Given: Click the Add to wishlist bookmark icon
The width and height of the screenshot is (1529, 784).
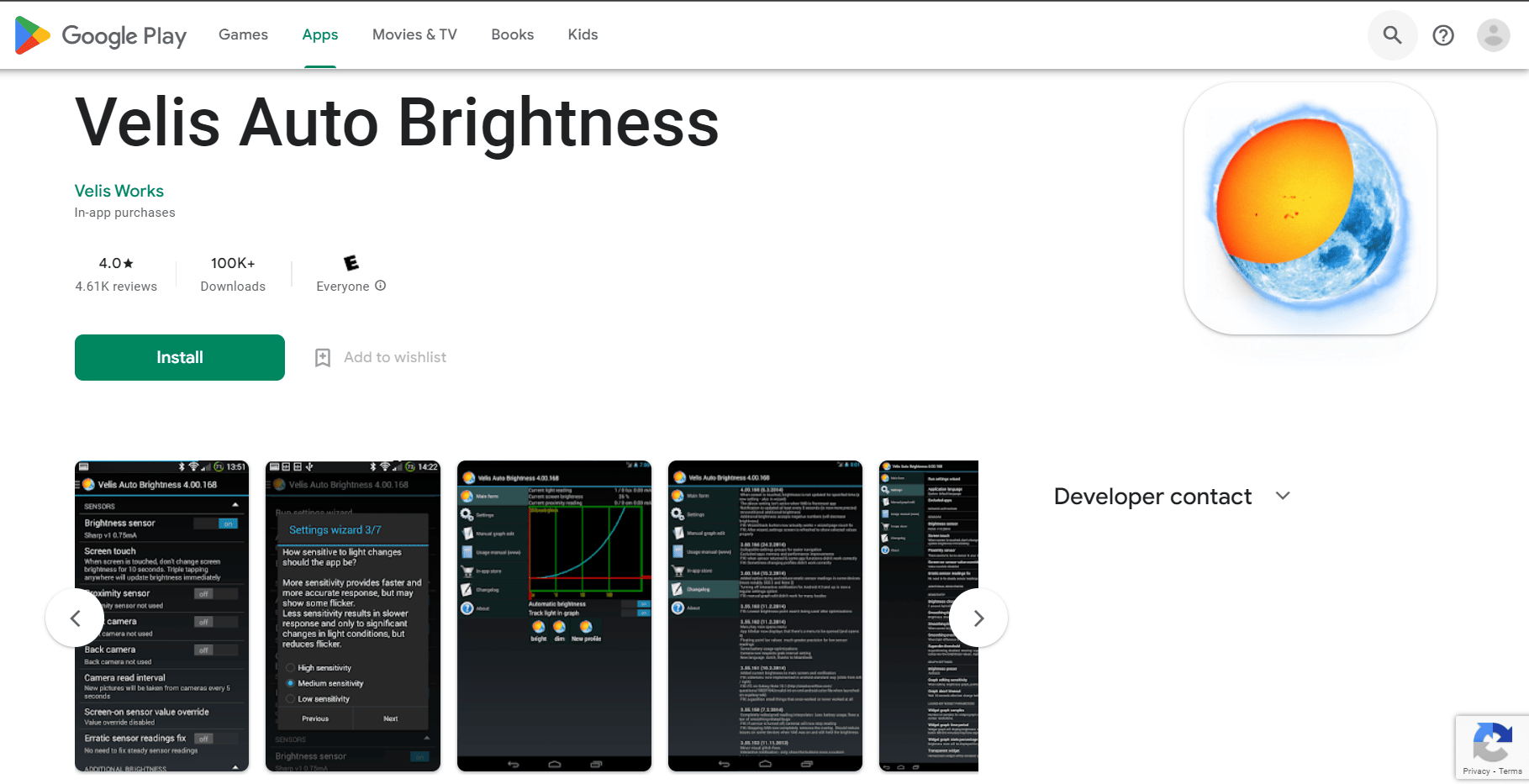Looking at the screenshot, I should (323, 358).
